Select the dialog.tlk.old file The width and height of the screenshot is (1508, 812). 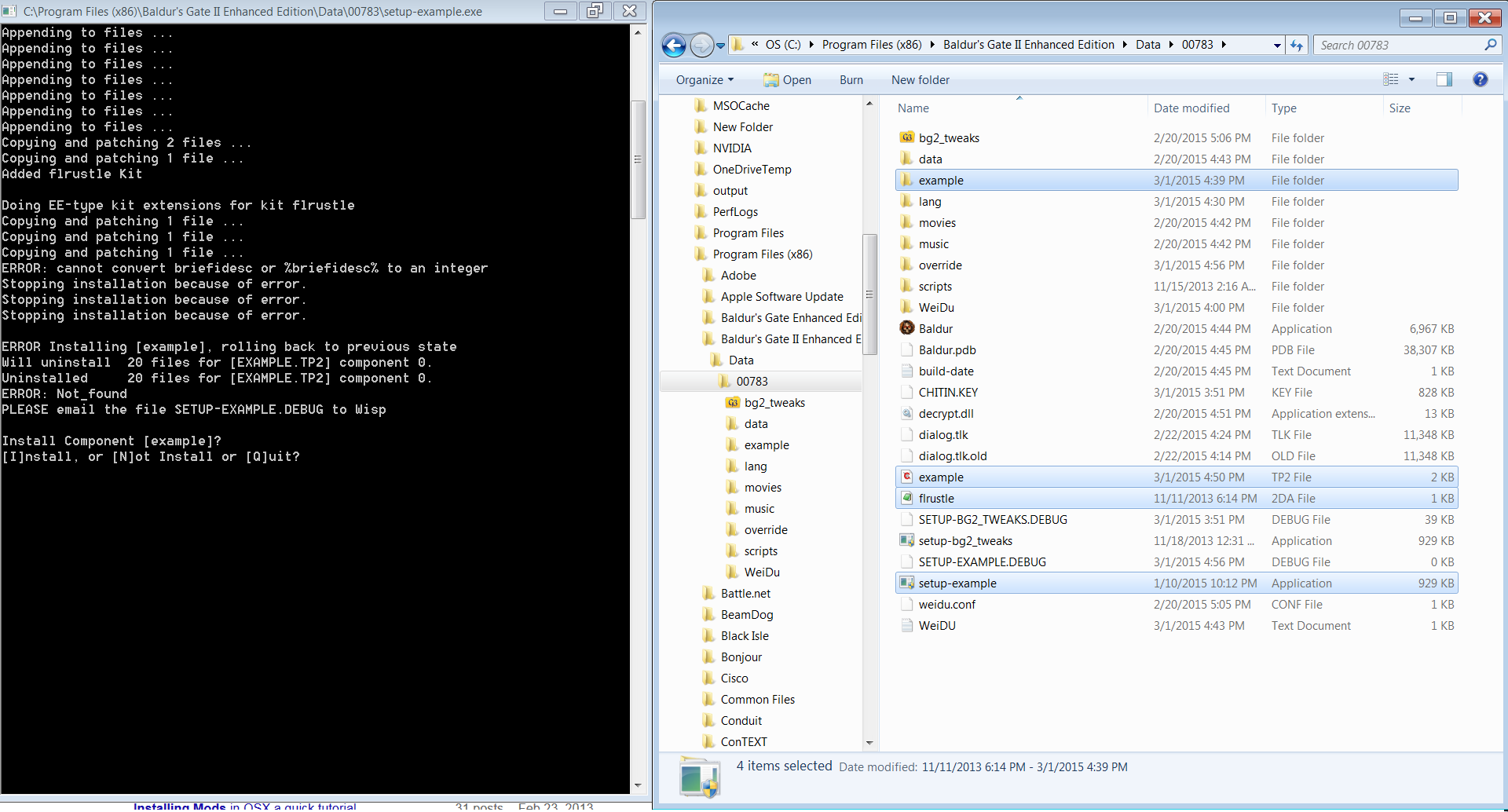(x=1176, y=456)
